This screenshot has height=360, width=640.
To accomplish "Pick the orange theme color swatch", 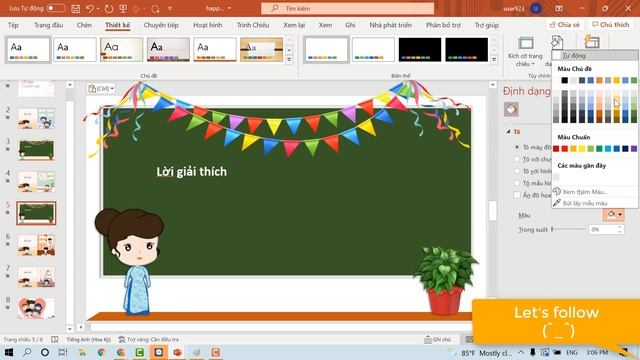I will point(599,80).
